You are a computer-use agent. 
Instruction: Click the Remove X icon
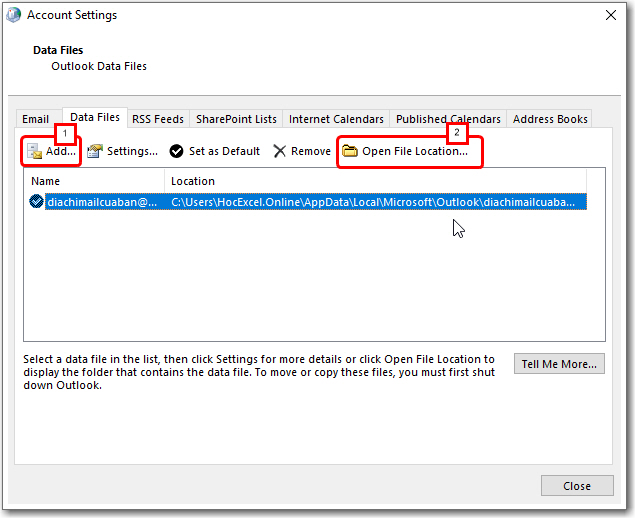coord(279,151)
